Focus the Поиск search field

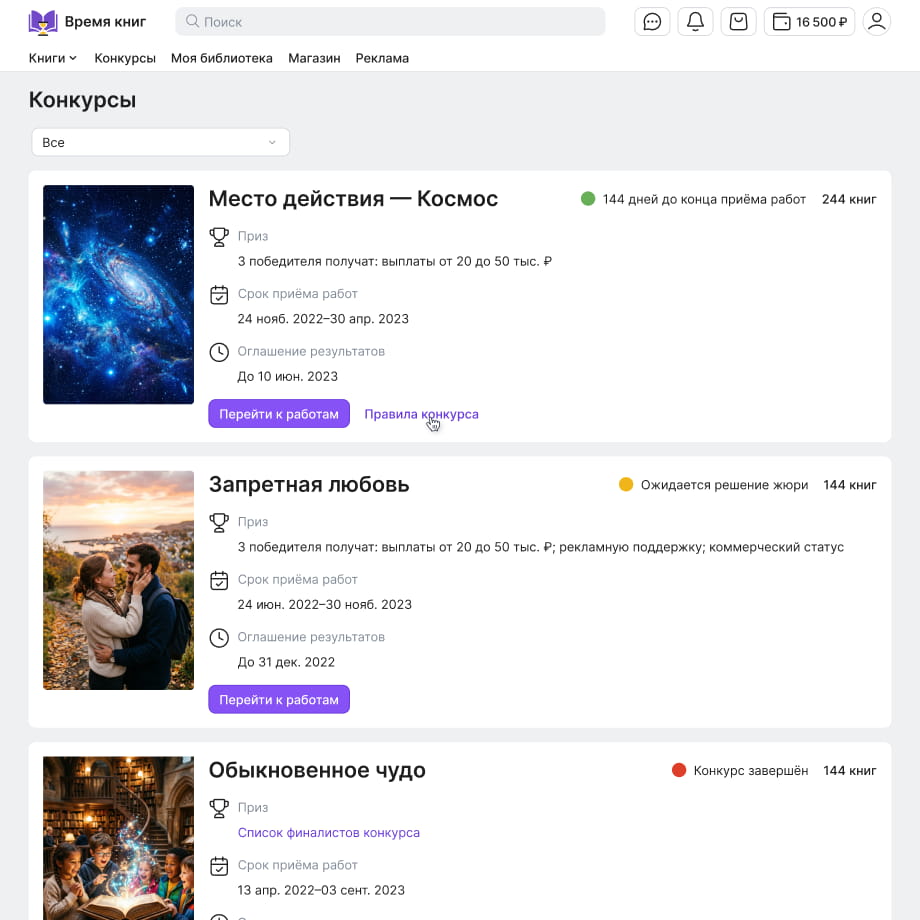(390, 22)
